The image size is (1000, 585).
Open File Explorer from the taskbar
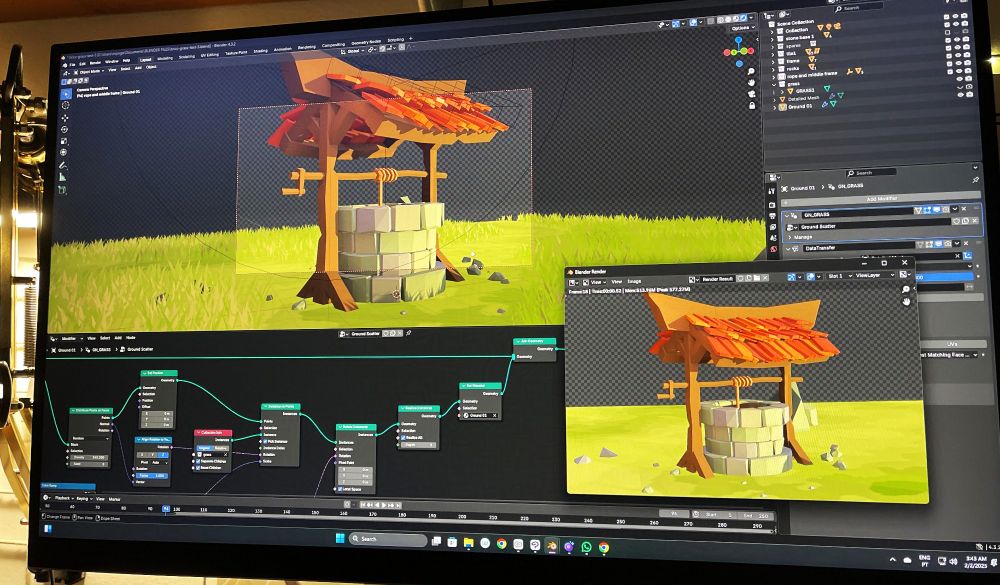pos(468,544)
